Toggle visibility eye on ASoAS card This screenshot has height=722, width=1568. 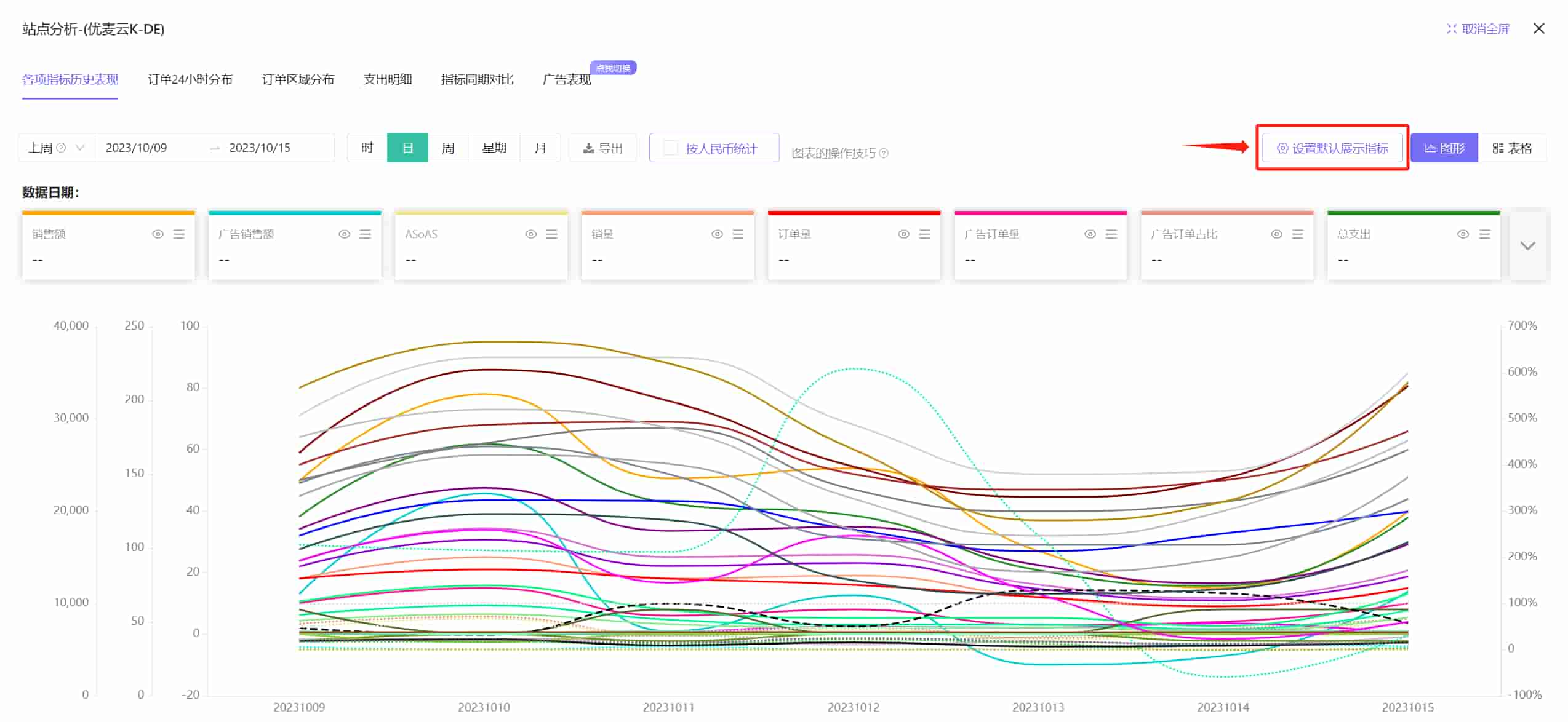pos(531,234)
